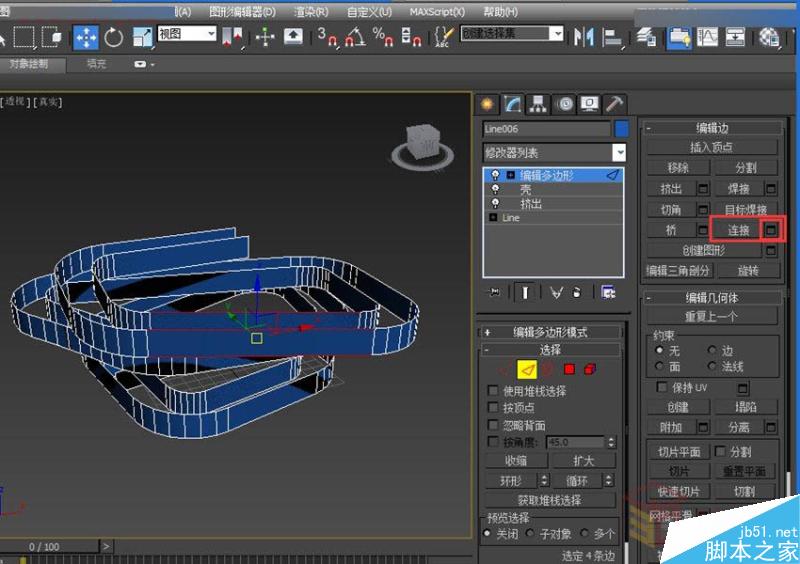The image size is (800, 564).
Task: Click the blue object color swatch
Action: point(622,129)
